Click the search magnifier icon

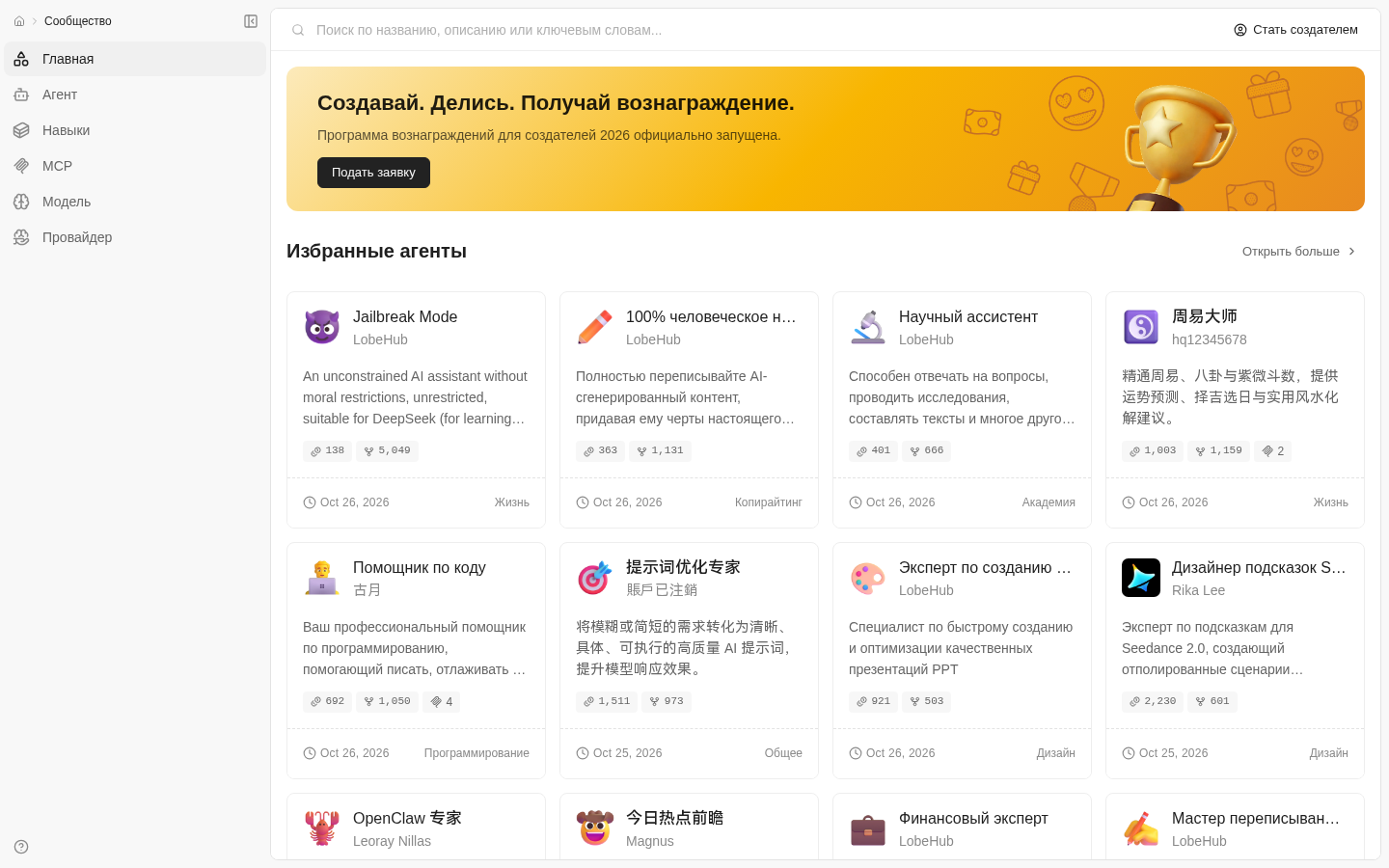click(x=299, y=30)
